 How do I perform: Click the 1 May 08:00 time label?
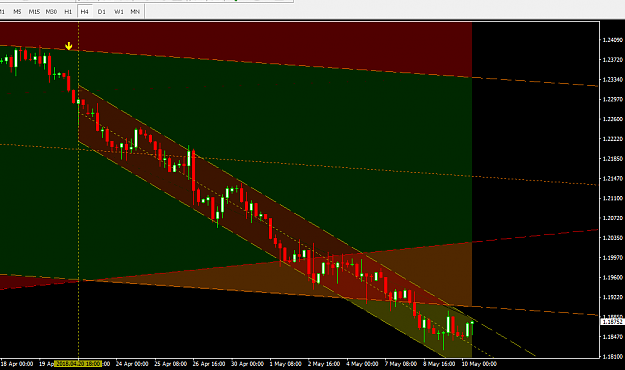pos(286,364)
